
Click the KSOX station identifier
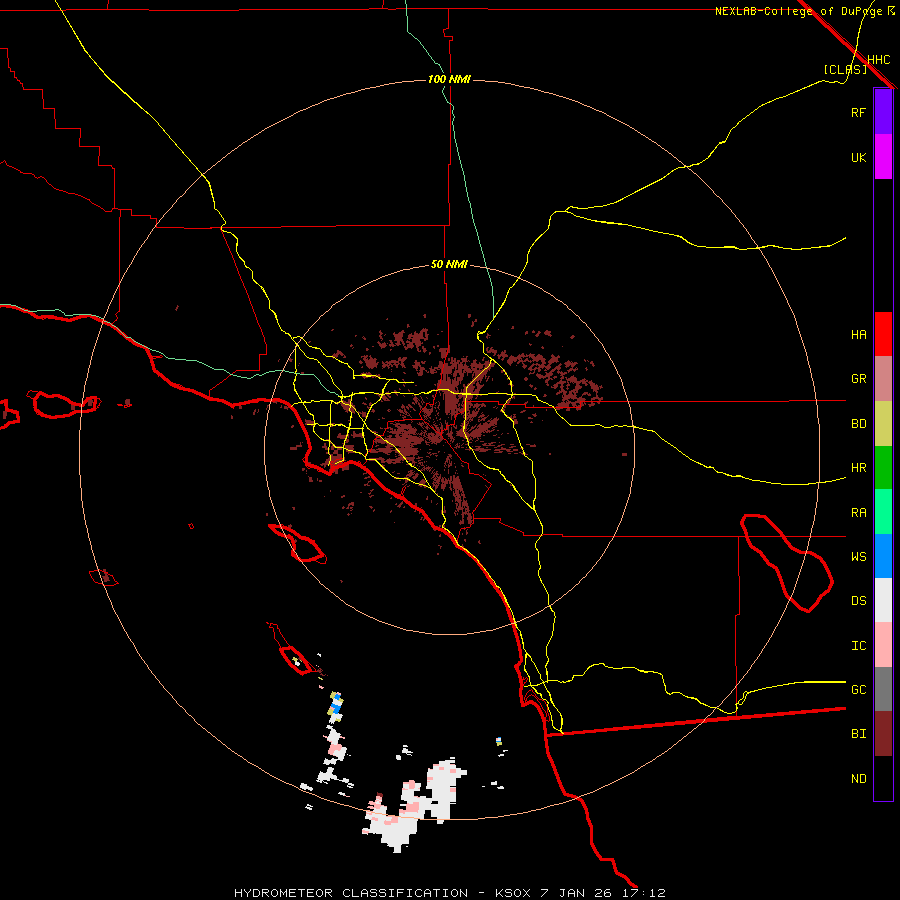514,893
